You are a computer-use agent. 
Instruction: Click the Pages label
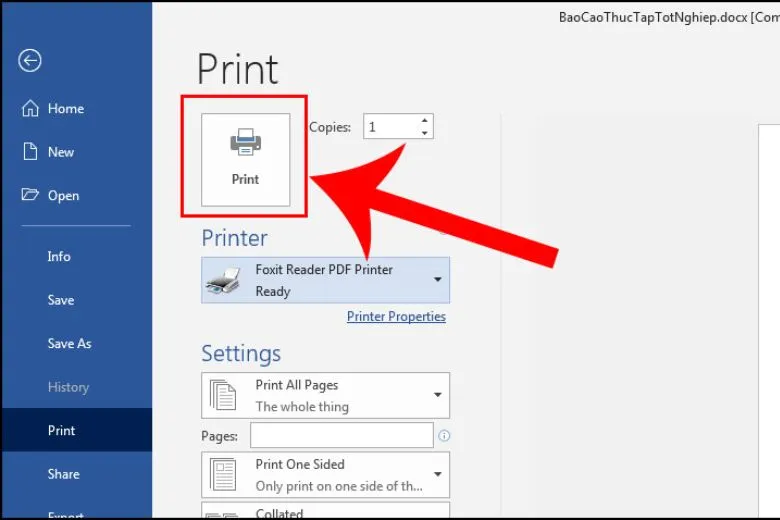pos(219,436)
